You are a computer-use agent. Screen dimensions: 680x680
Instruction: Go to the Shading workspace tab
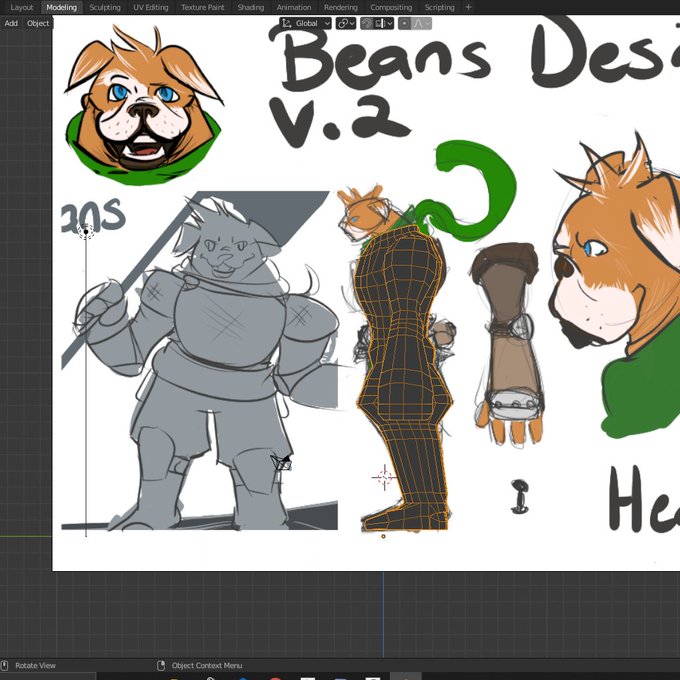point(251,7)
